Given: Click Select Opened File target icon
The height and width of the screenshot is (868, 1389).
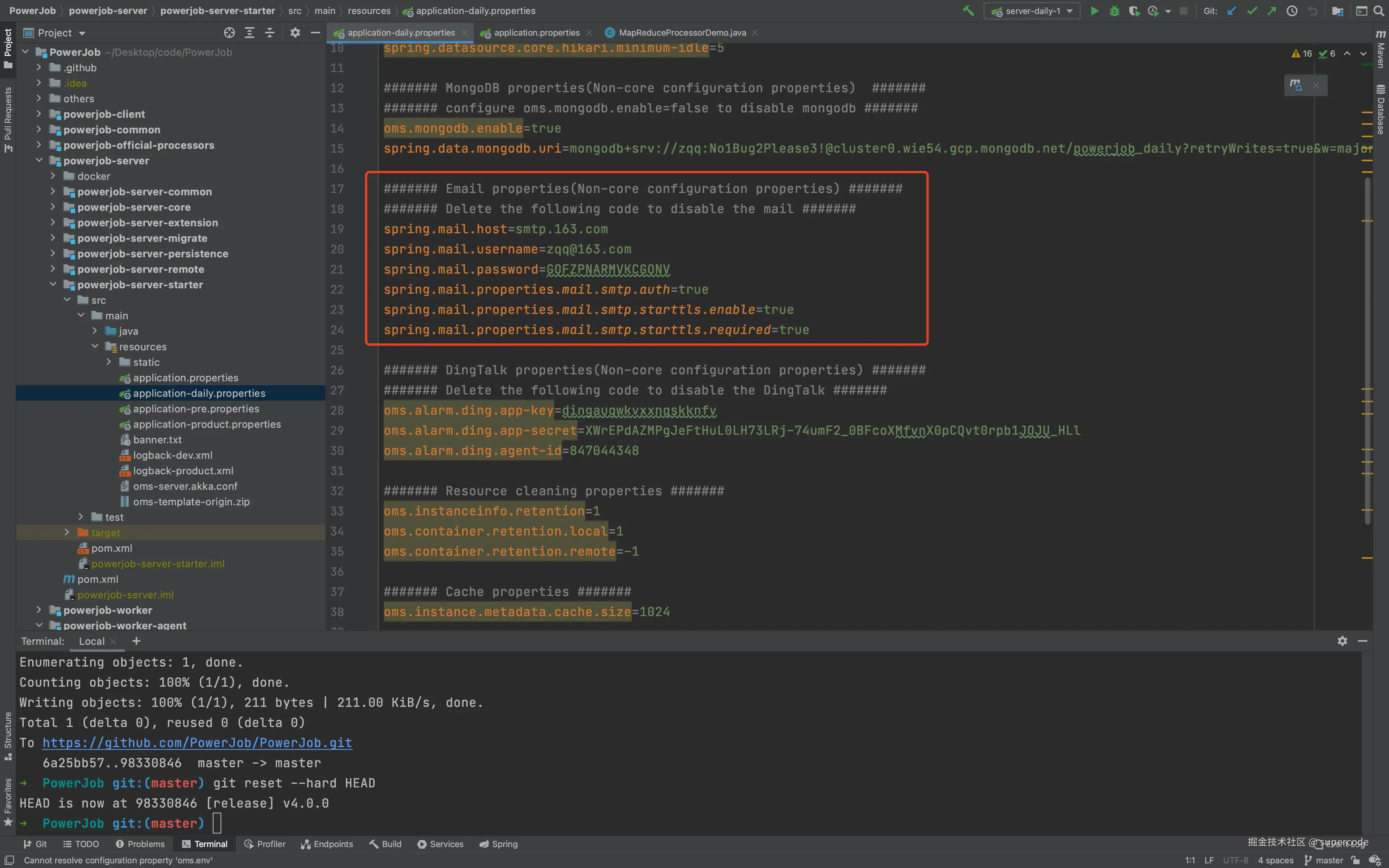Looking at the screenshot, I should (229, 33).
